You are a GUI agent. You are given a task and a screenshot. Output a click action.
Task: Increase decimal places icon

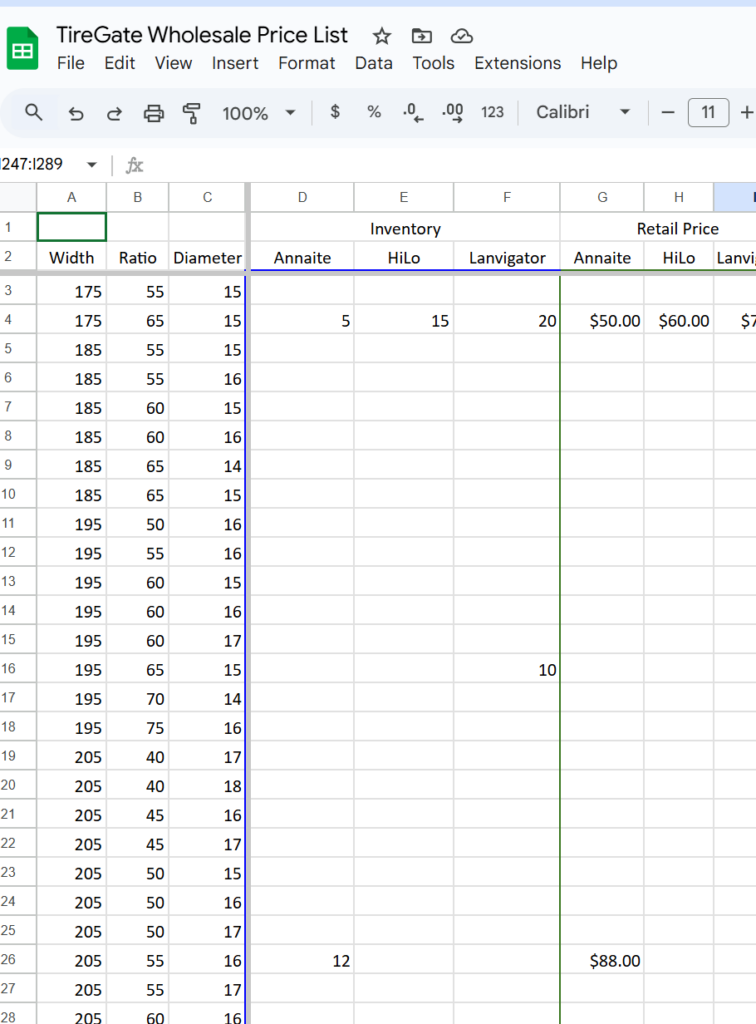click(x=452, y=112)
